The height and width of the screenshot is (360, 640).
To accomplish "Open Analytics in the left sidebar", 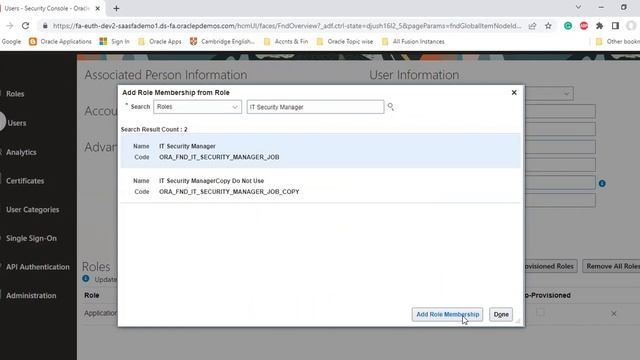I will (x=21, y=152).
